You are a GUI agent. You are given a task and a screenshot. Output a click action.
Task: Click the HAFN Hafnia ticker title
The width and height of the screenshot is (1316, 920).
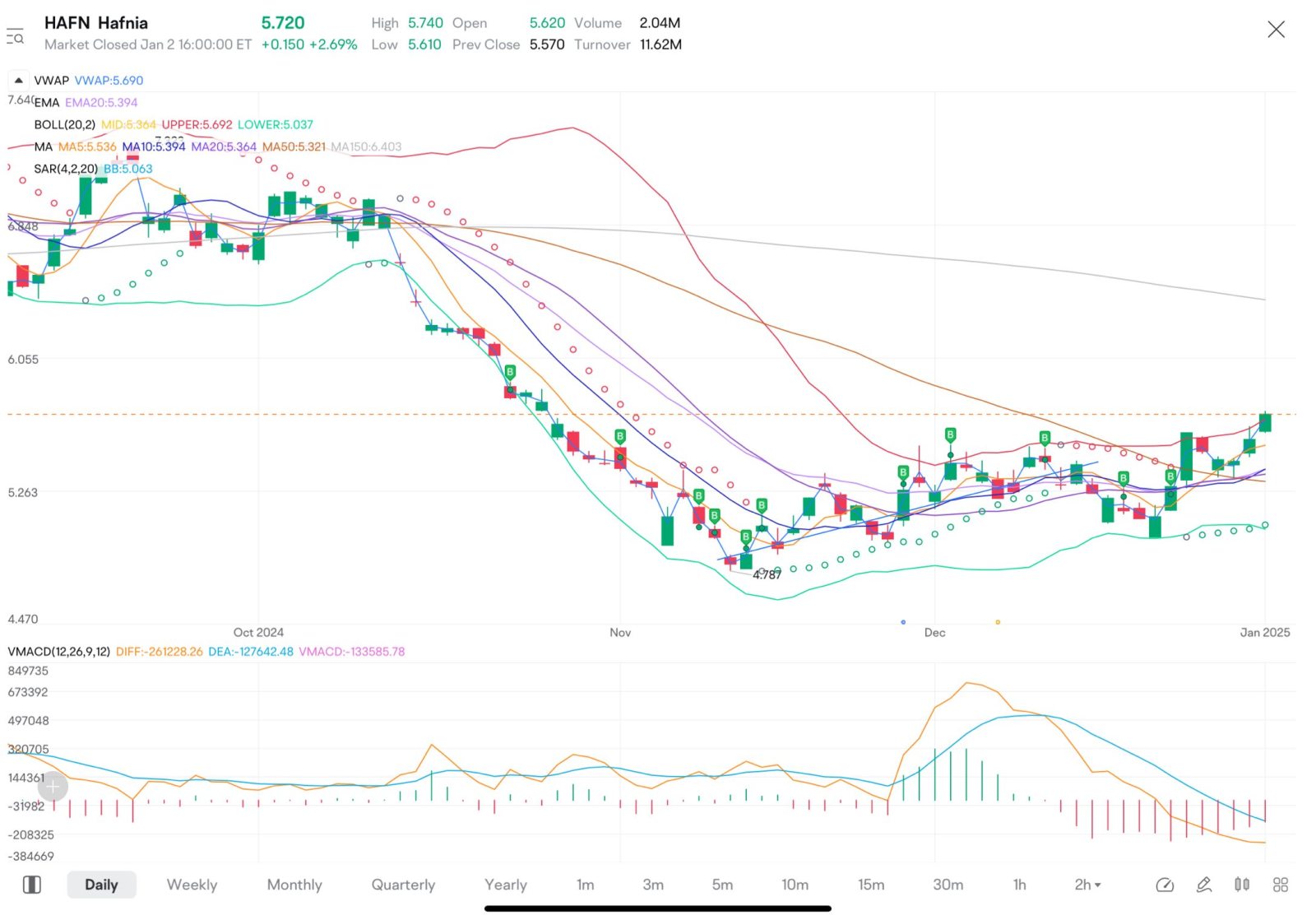(96, 22)
